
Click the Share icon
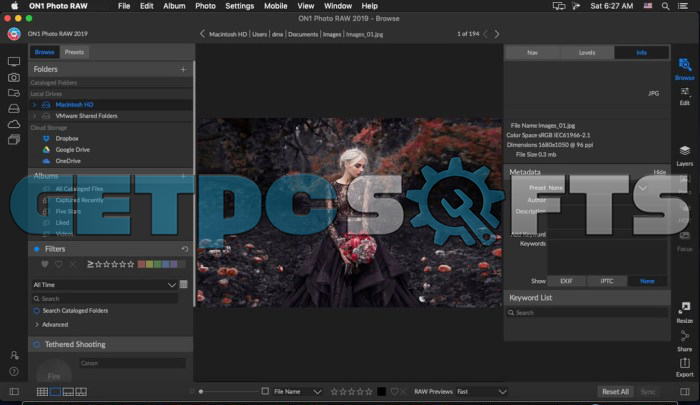tap(684, 341)
